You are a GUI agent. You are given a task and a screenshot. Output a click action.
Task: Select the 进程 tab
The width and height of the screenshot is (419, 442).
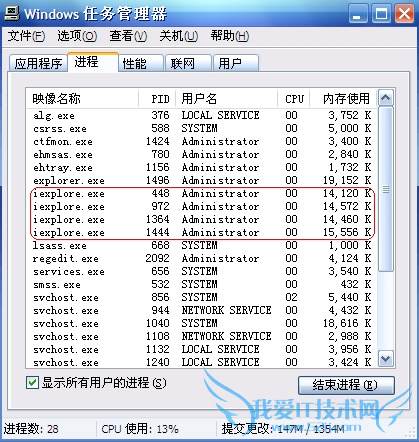click(x=93, y=62)
